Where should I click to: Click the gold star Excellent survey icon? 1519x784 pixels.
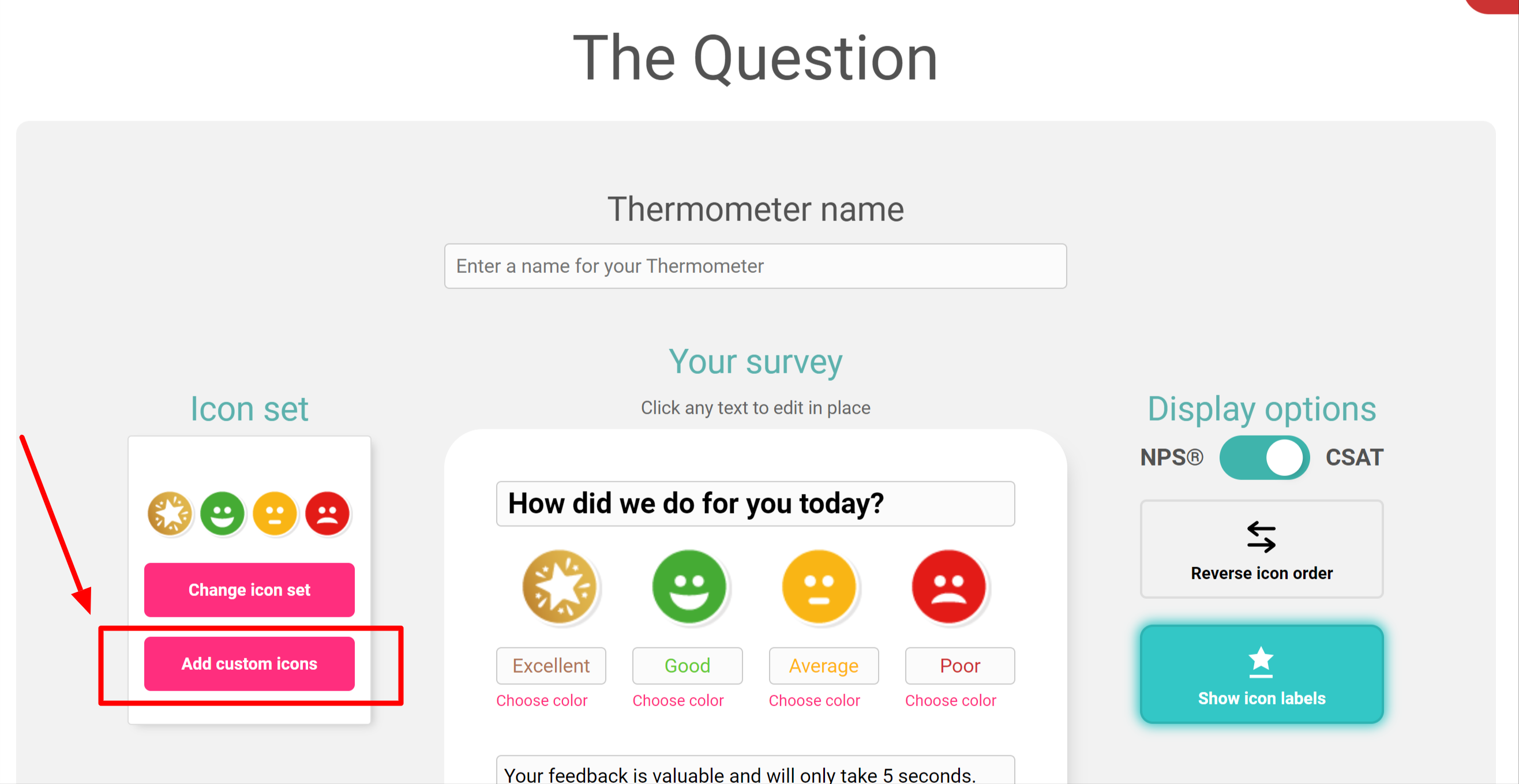(559, 587)
